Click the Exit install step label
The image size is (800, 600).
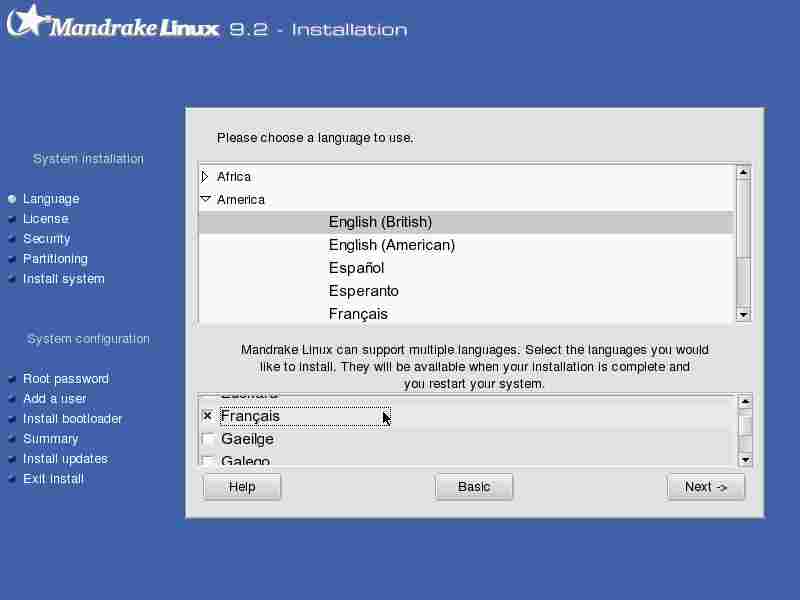tap(53, 479)
